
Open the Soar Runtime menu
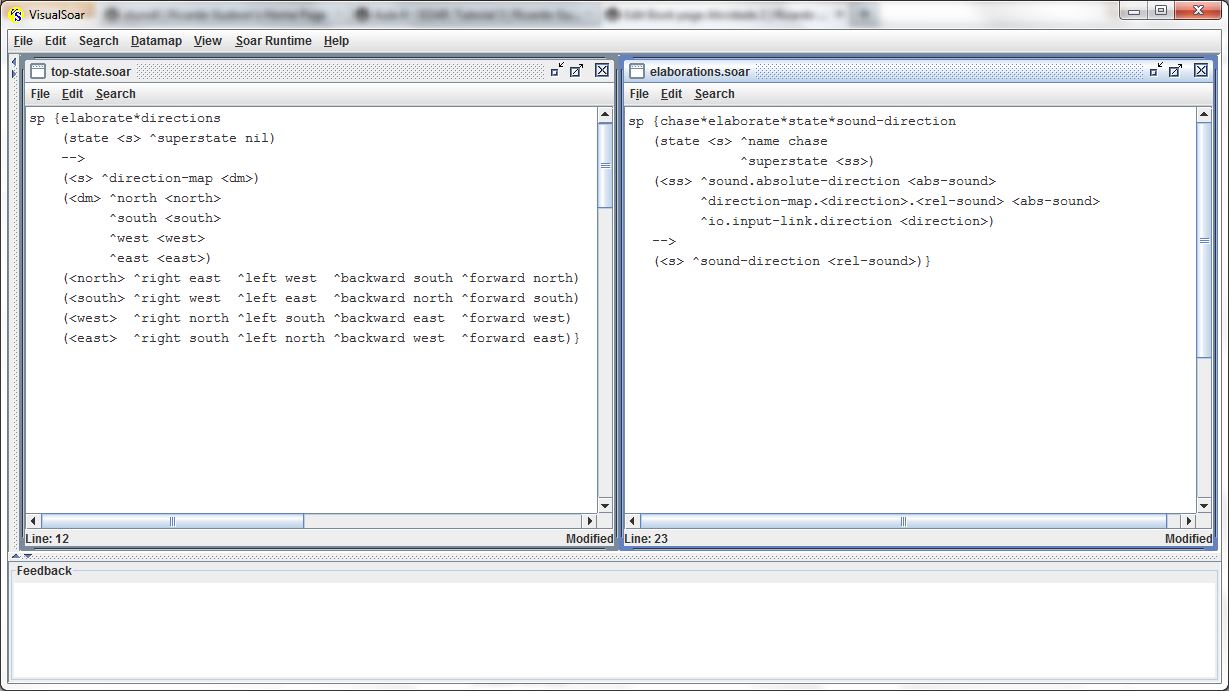[x=273, y=41]
